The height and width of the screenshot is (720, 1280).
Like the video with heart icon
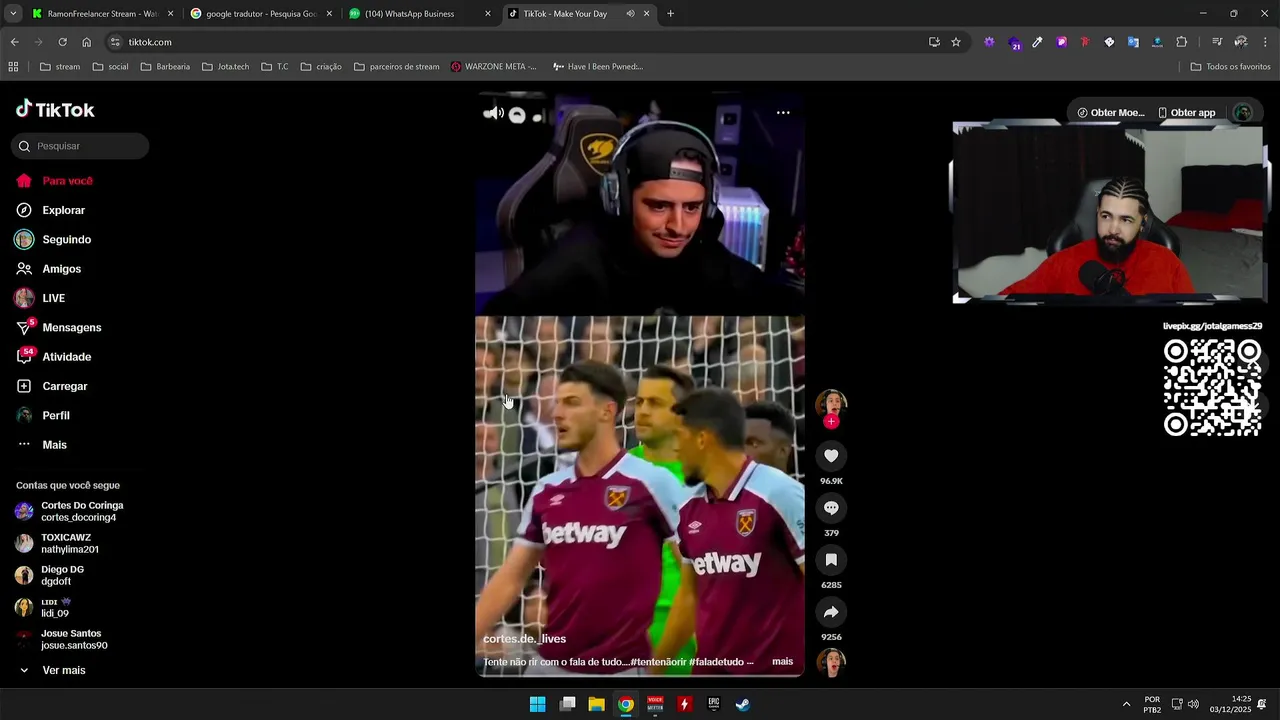831,456
